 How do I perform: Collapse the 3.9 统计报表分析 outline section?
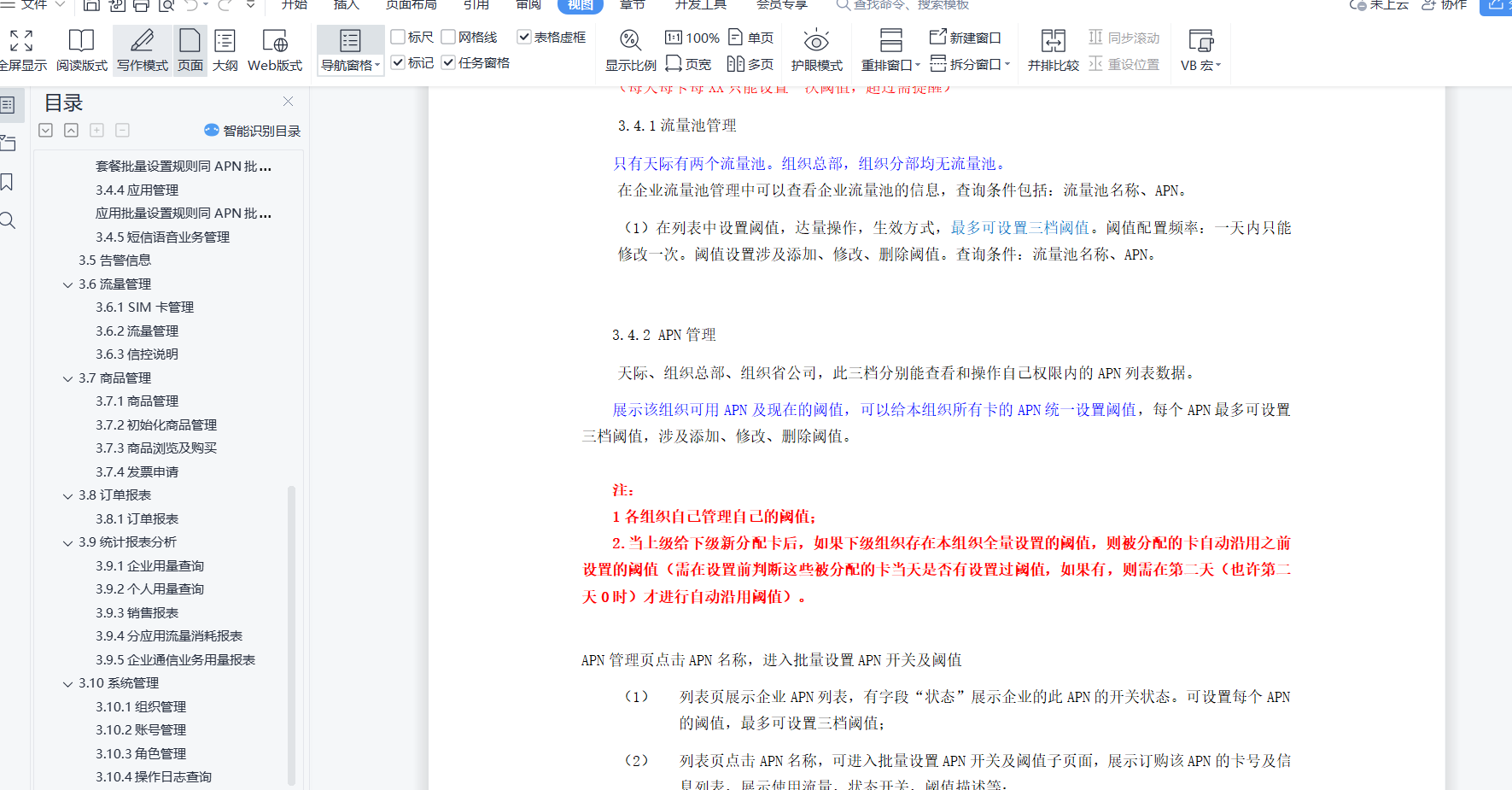(x=68, y=542)
